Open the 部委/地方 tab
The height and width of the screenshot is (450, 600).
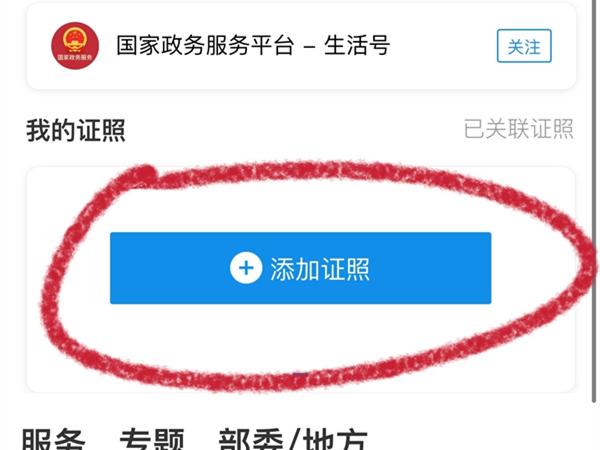[x=293, y=439]
